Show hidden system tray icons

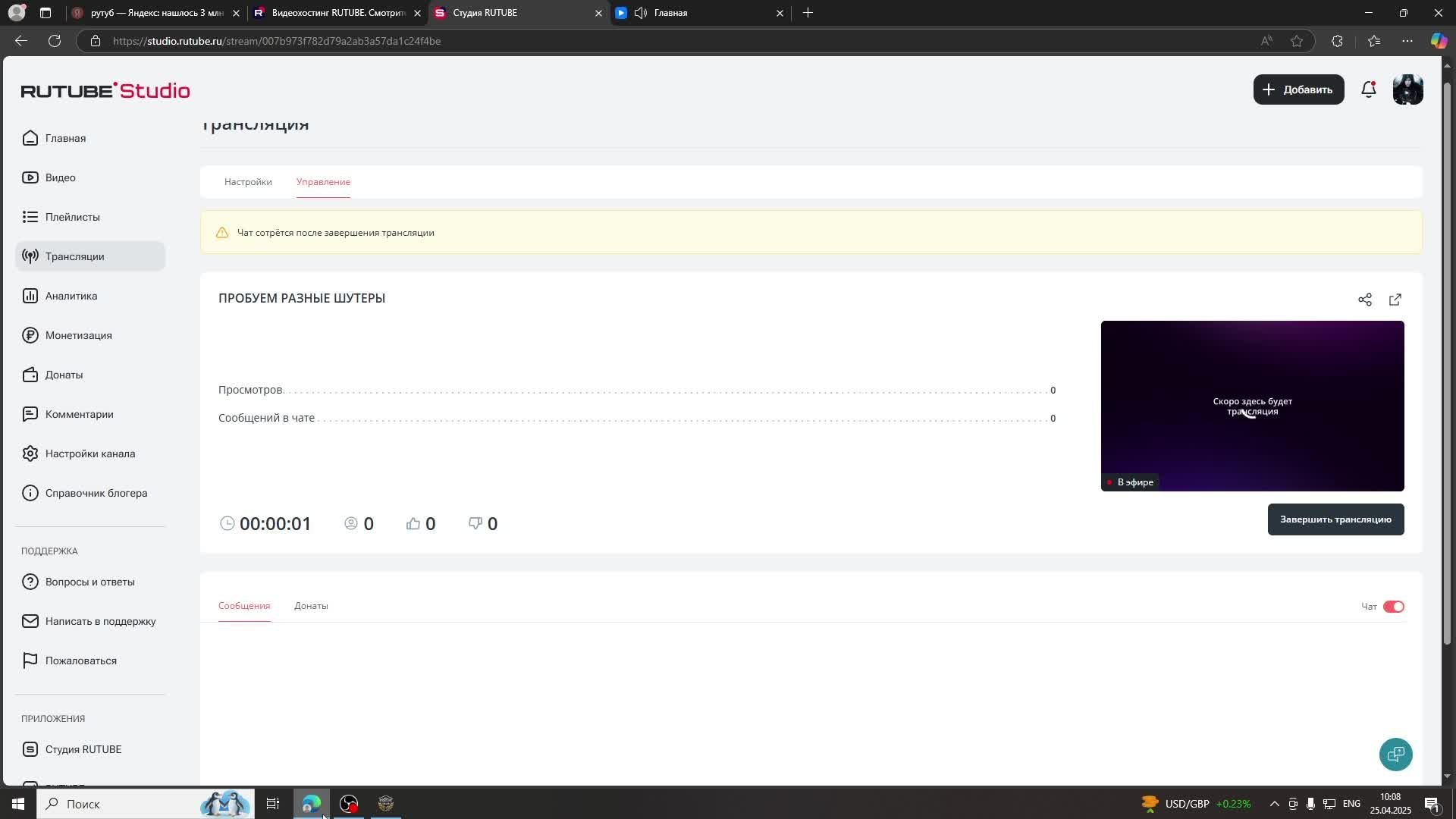[1274, 804]
